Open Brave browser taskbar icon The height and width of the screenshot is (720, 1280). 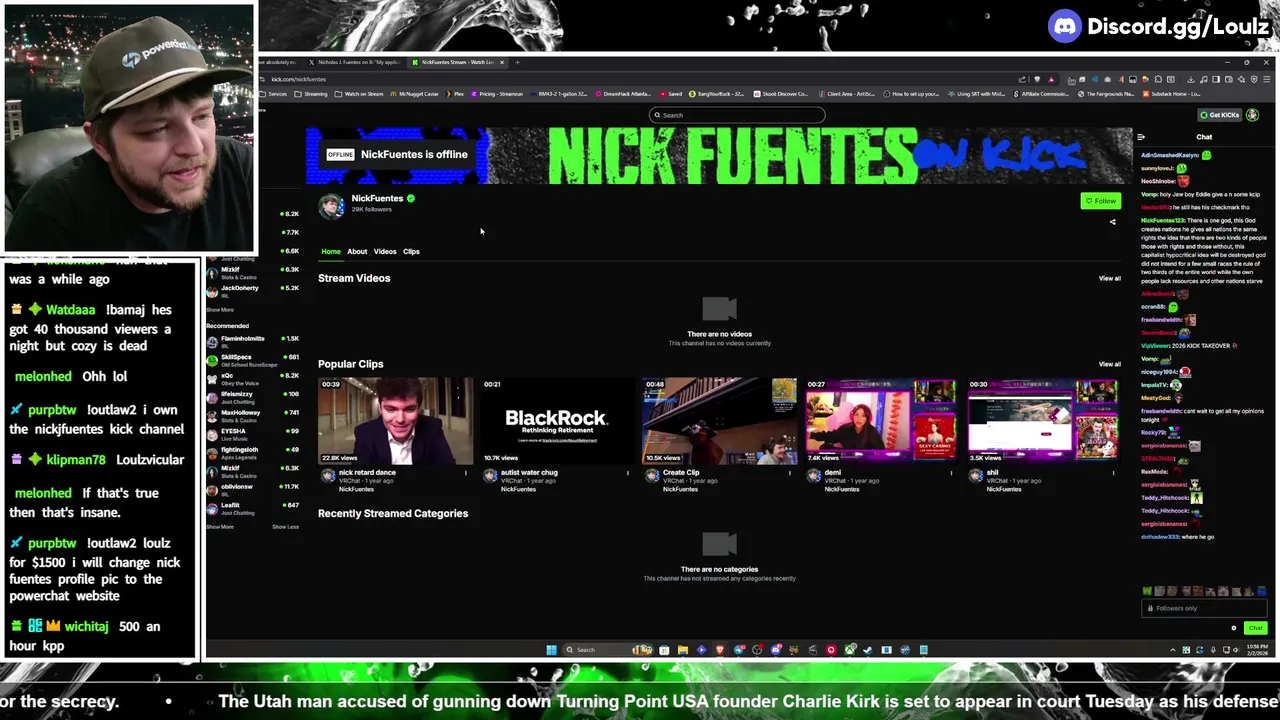click(x=719, y=650)
